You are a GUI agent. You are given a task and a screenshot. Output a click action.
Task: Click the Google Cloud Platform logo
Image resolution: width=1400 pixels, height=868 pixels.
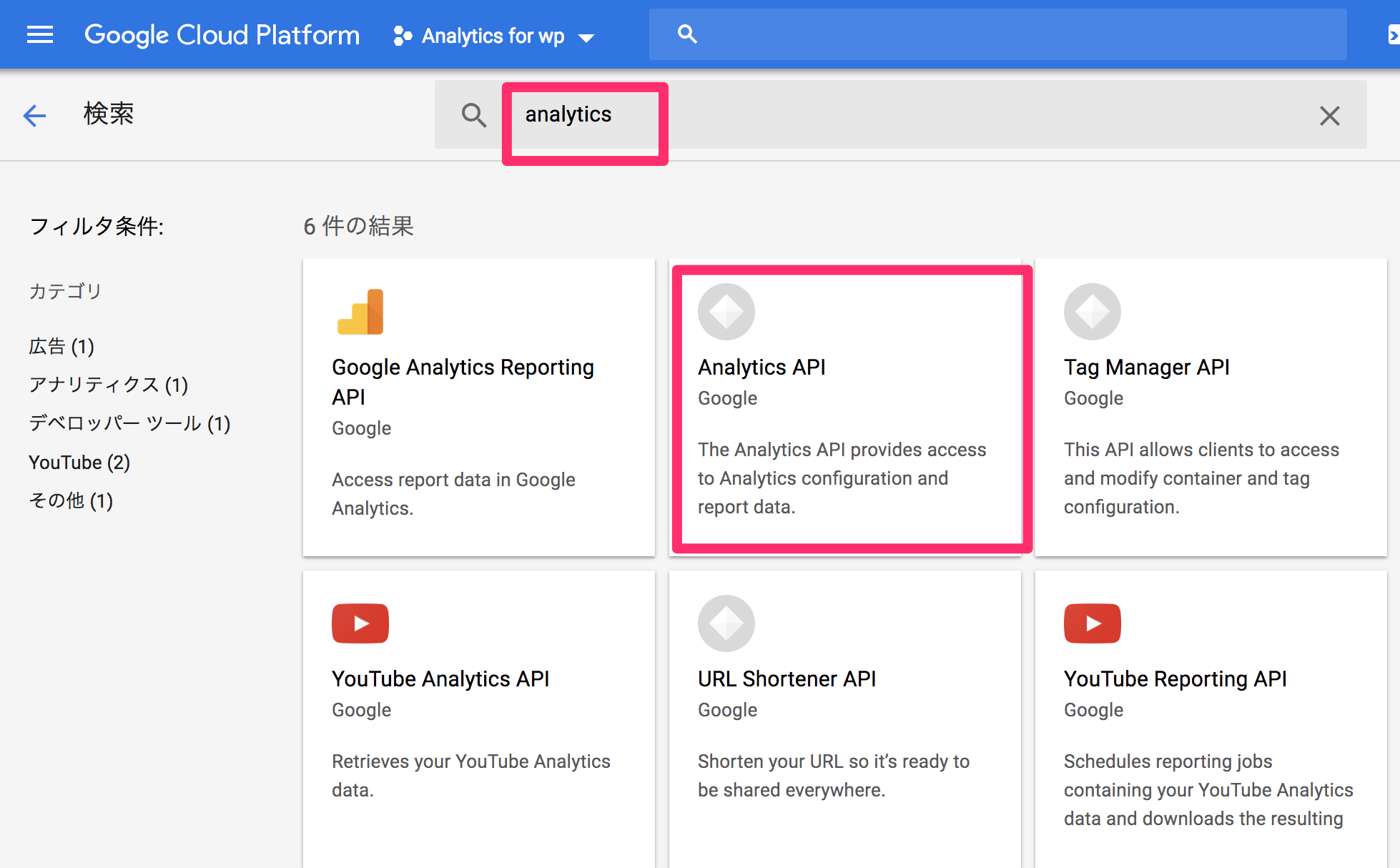(x=222, y=35)
